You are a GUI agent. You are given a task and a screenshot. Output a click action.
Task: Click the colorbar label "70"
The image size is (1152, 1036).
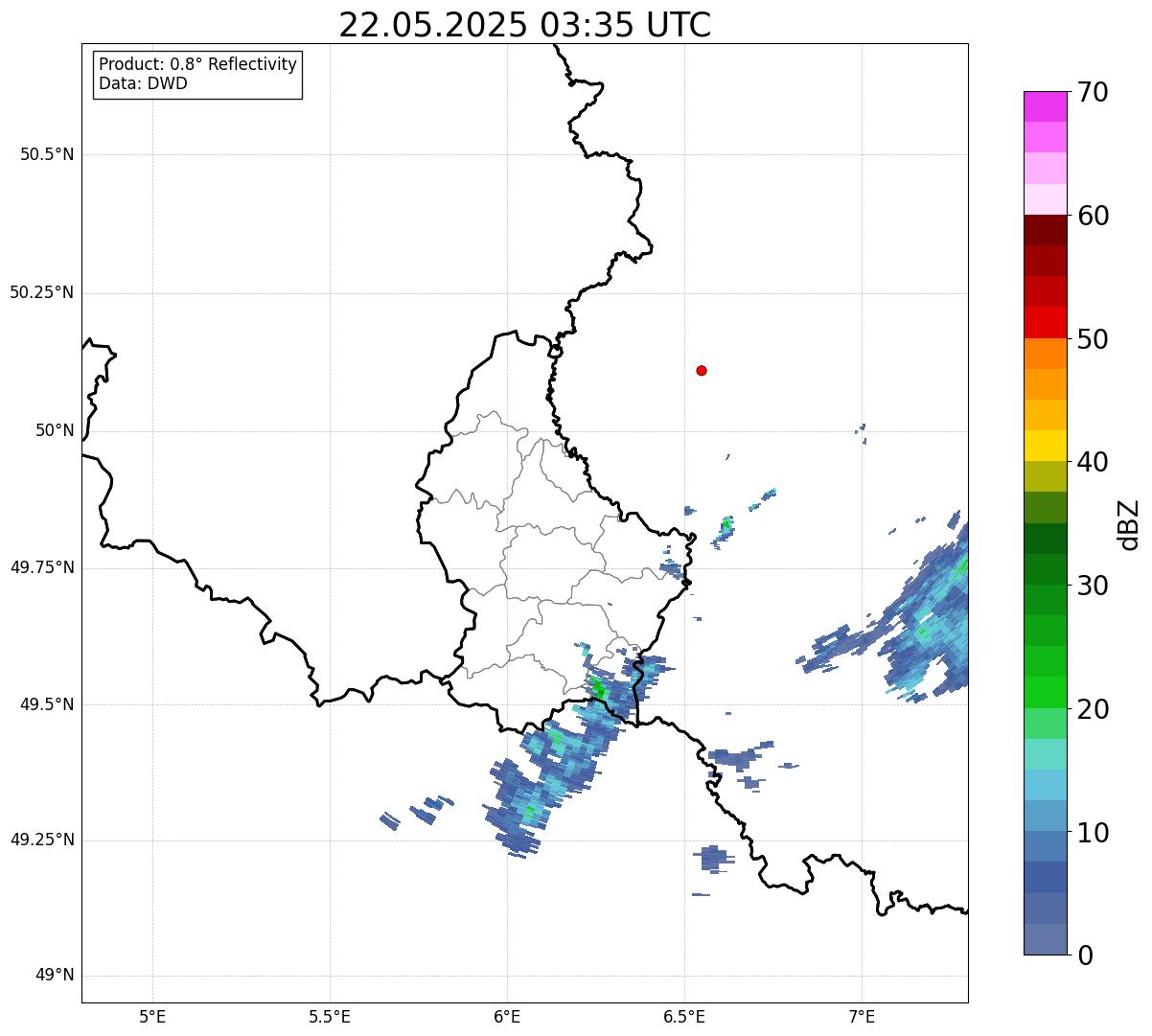1093,92
